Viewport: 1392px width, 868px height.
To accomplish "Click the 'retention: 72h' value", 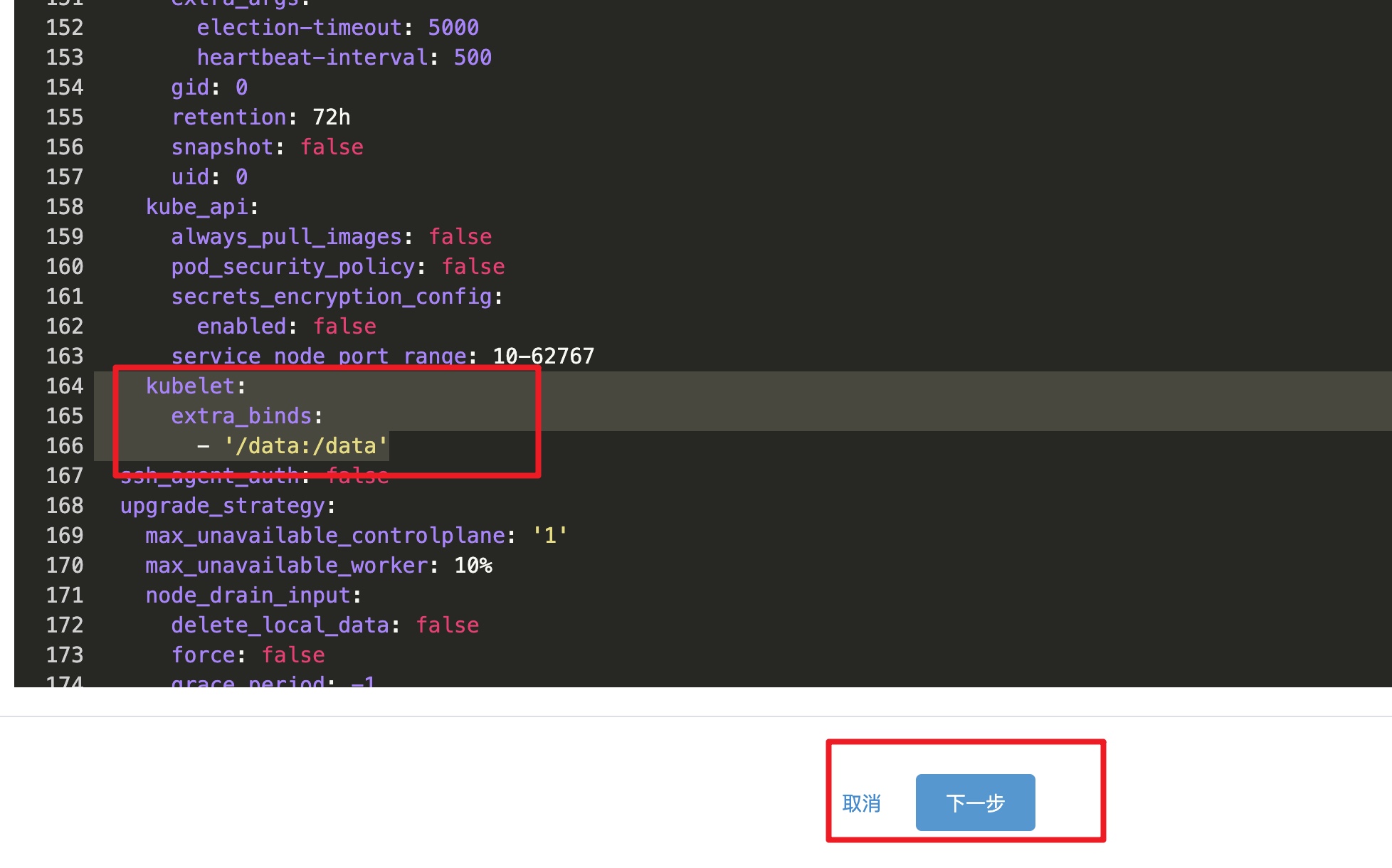I will click(331, 117).
